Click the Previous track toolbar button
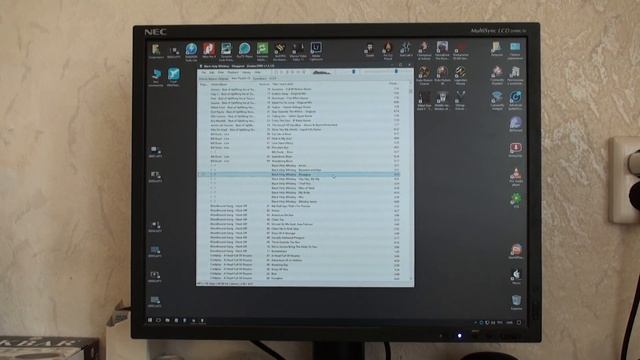 (293, 72)
